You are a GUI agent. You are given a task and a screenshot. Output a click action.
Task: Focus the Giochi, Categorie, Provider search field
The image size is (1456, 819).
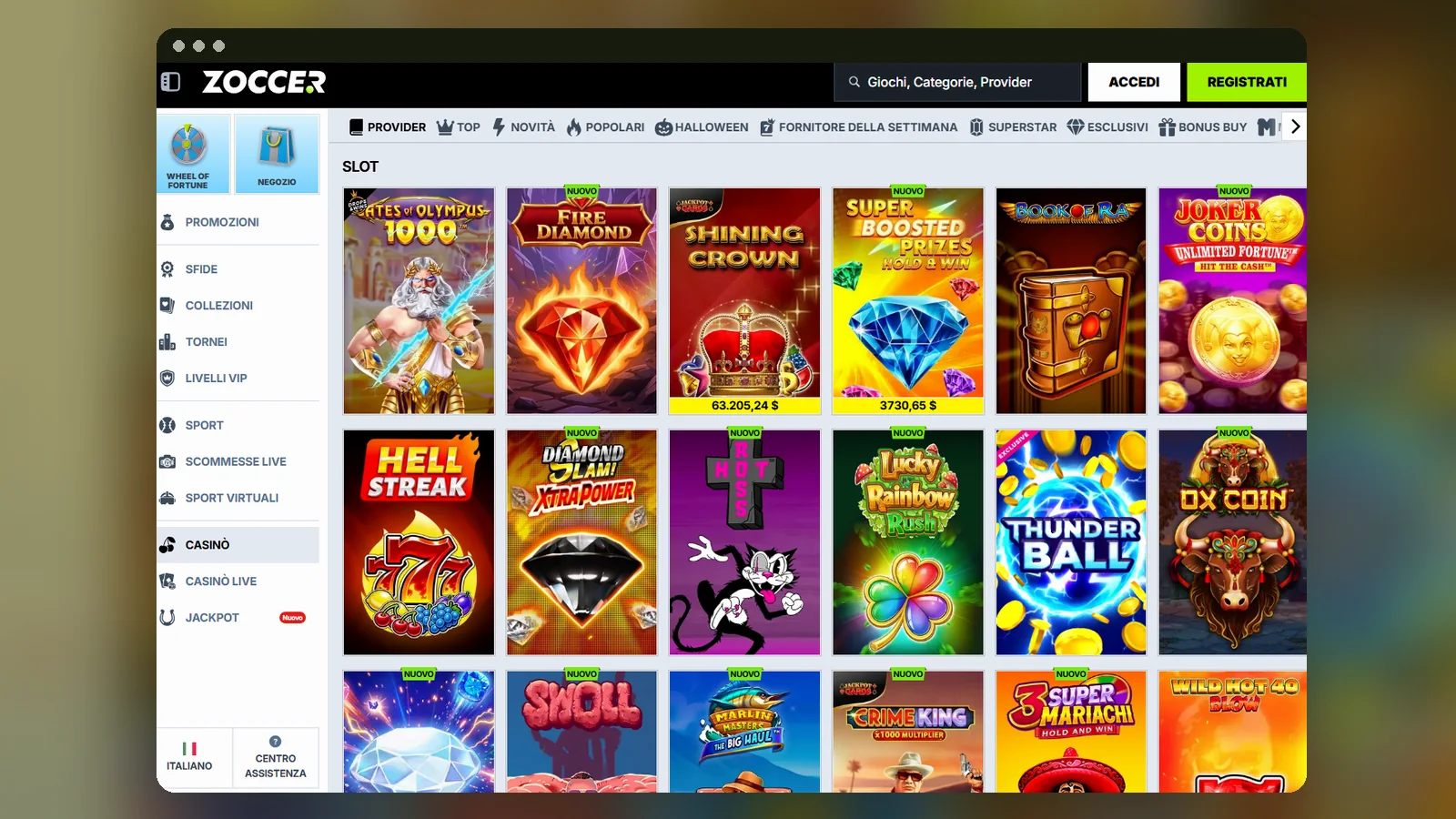[957, 82]
